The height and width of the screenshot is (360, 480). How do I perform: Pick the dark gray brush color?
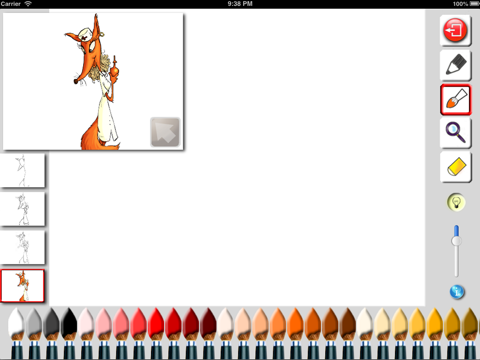point(51,332)
